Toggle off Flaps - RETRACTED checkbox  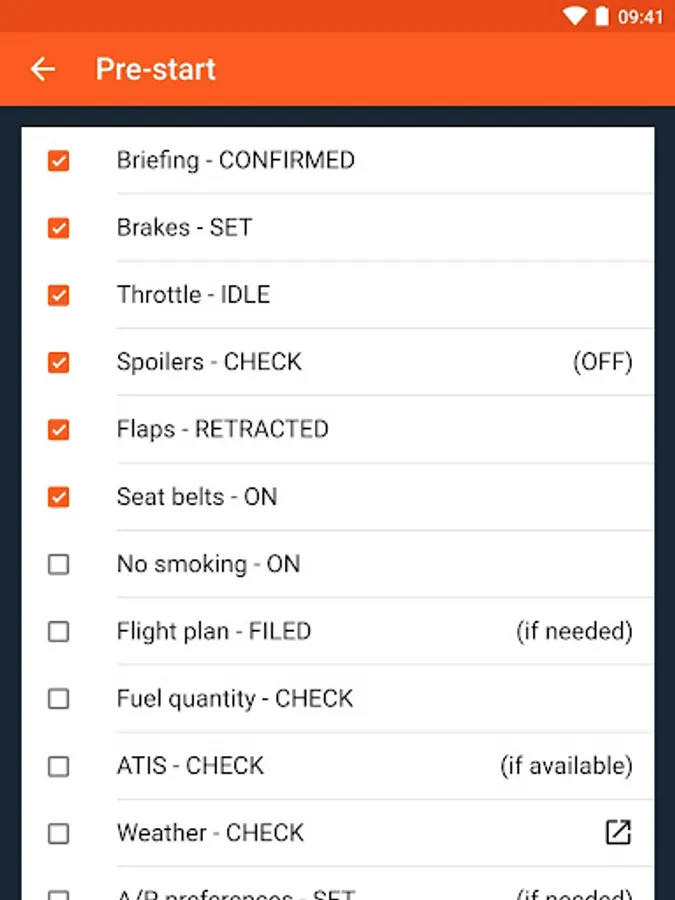tap(59, 430)
